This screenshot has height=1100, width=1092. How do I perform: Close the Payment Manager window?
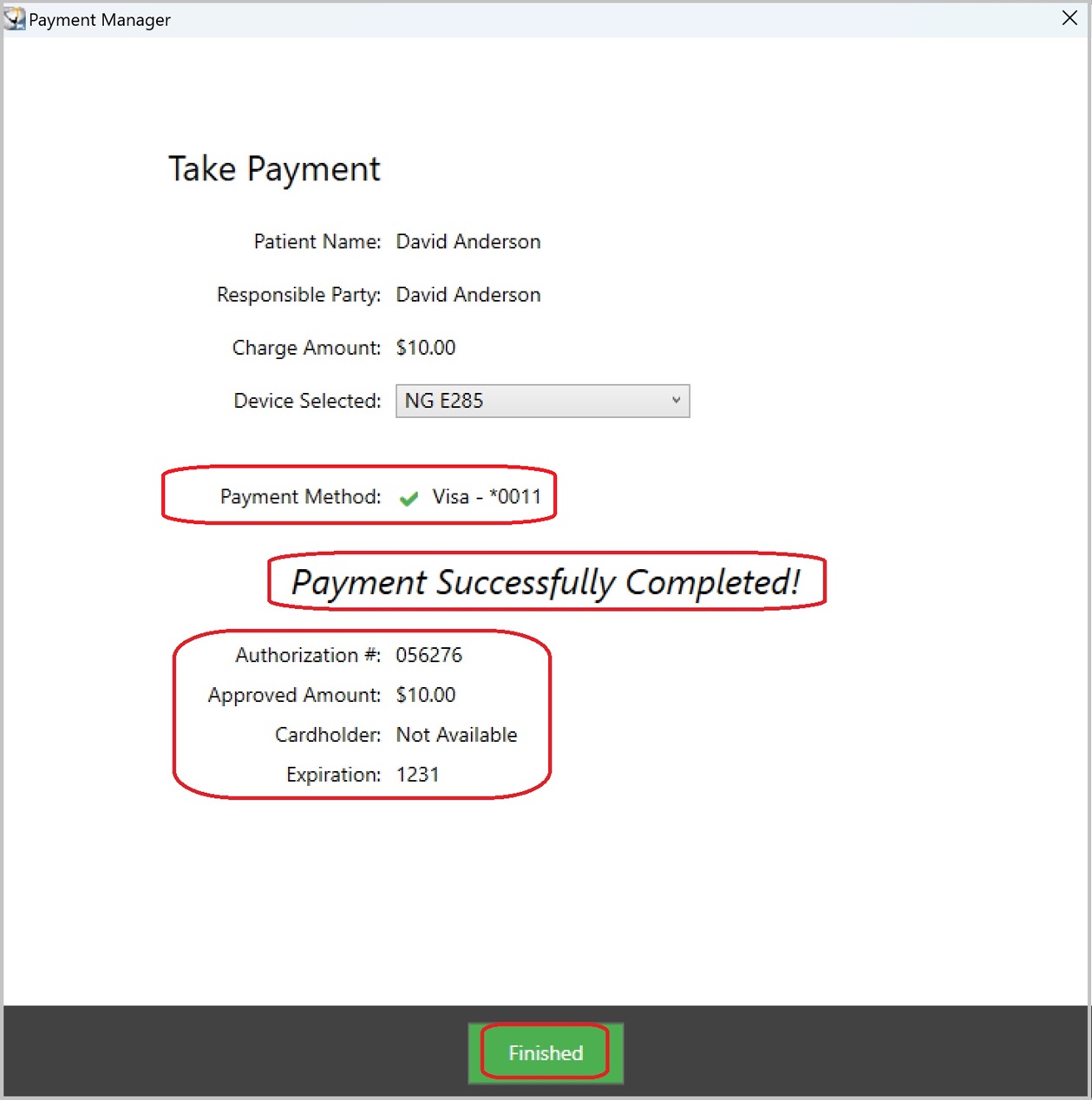(x=1069, y=18)
